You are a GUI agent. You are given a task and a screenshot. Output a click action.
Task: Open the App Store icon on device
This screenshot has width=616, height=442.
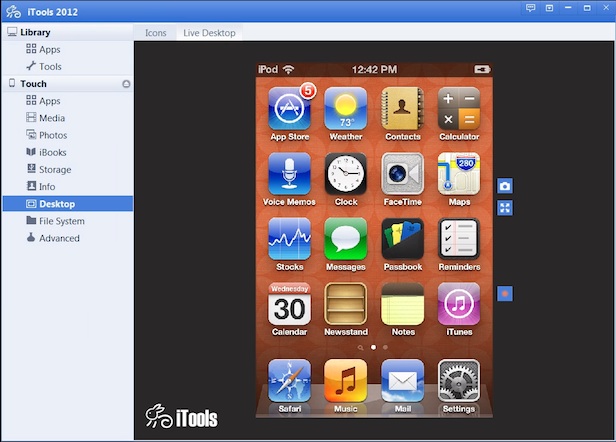click(x=289, y=108)
